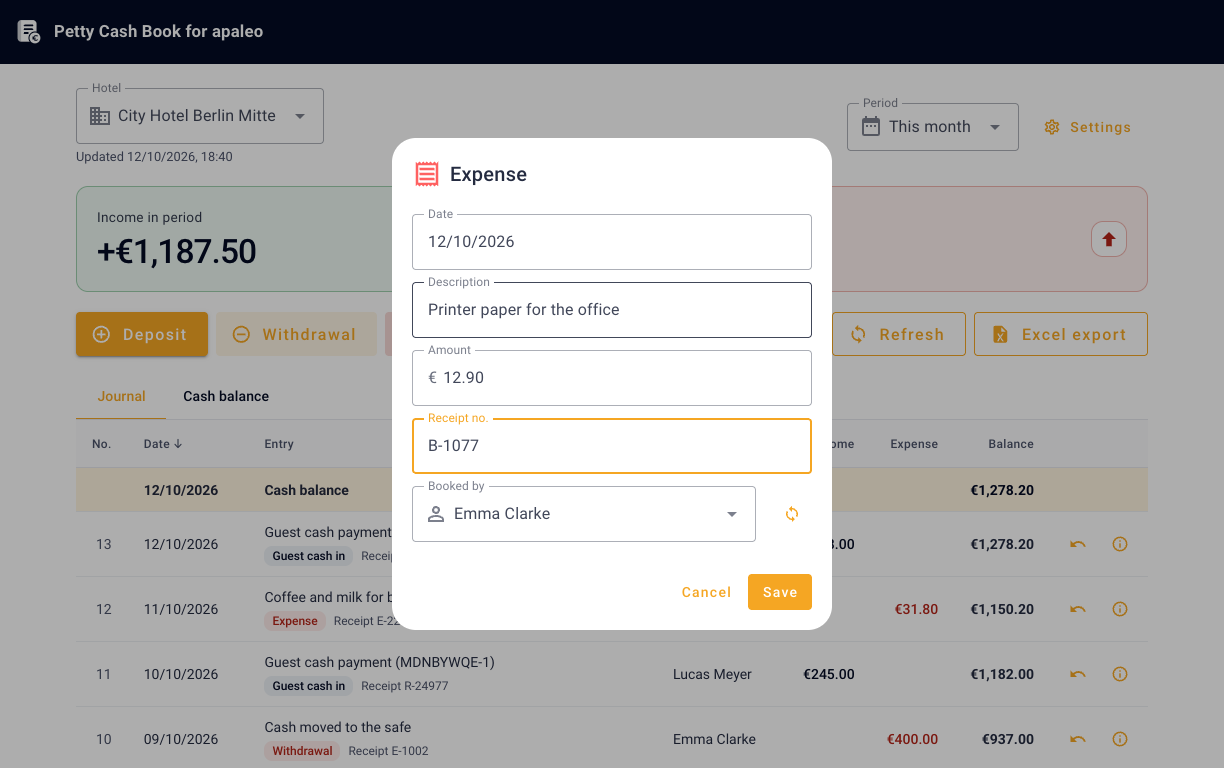This screenshot has height=768, width=1224.
Task: Switch to the Cash balance tab
Action: (x=226, y=397)
